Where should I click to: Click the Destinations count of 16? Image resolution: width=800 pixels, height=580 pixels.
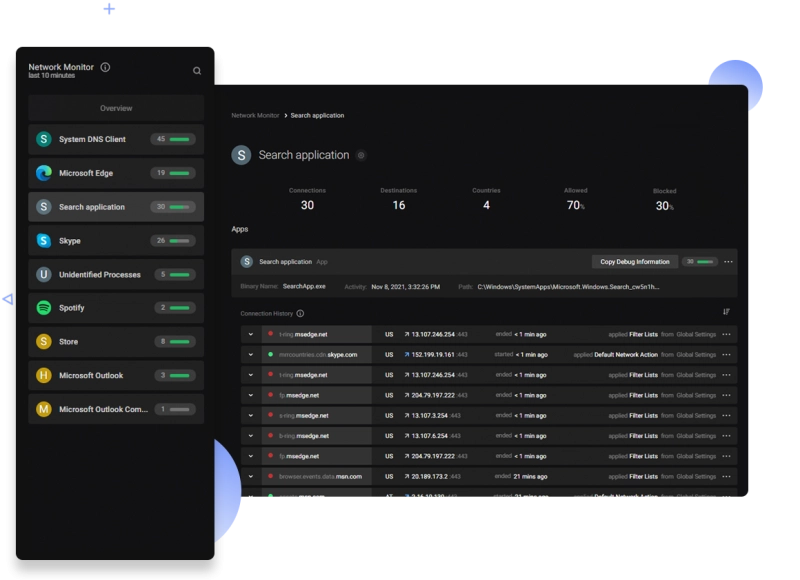[399, 205]
